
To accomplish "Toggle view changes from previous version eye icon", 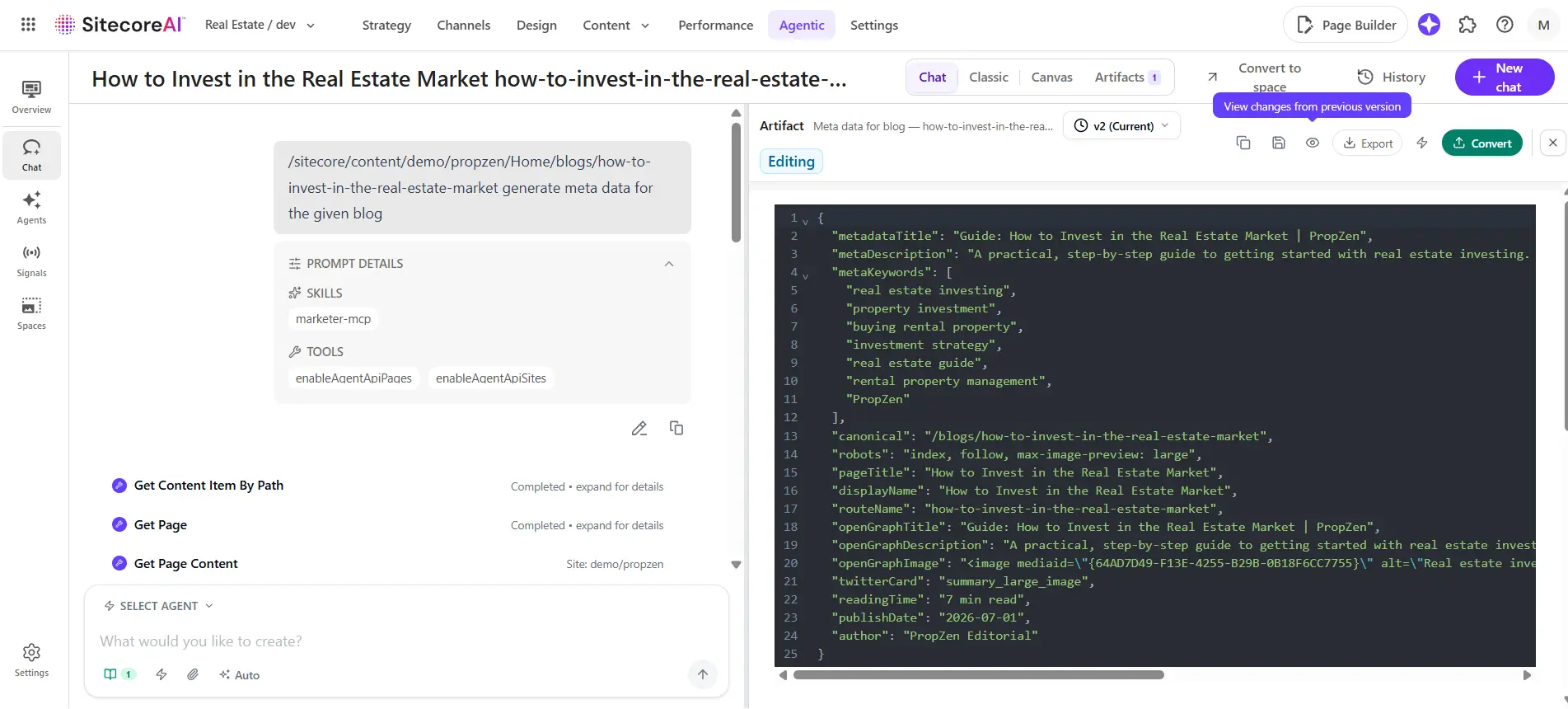I will (x=1313, y=143).
